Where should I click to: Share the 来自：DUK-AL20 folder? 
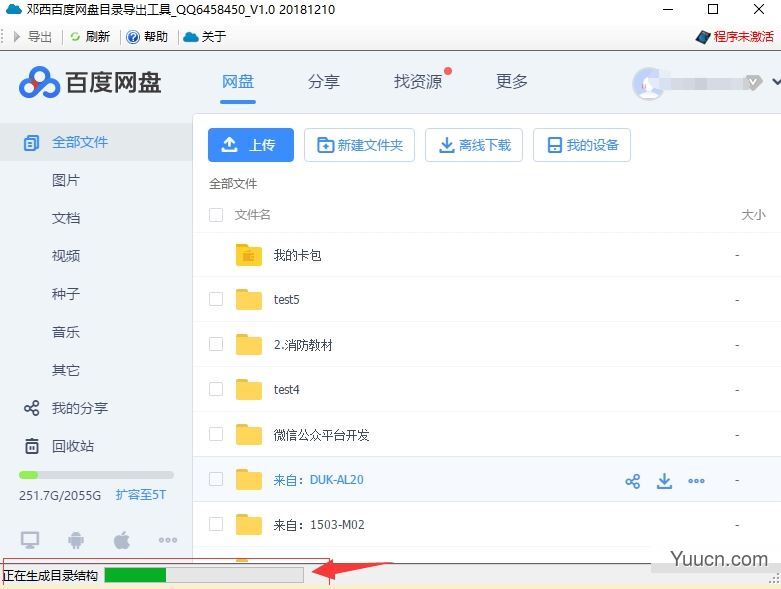[633, 481]
